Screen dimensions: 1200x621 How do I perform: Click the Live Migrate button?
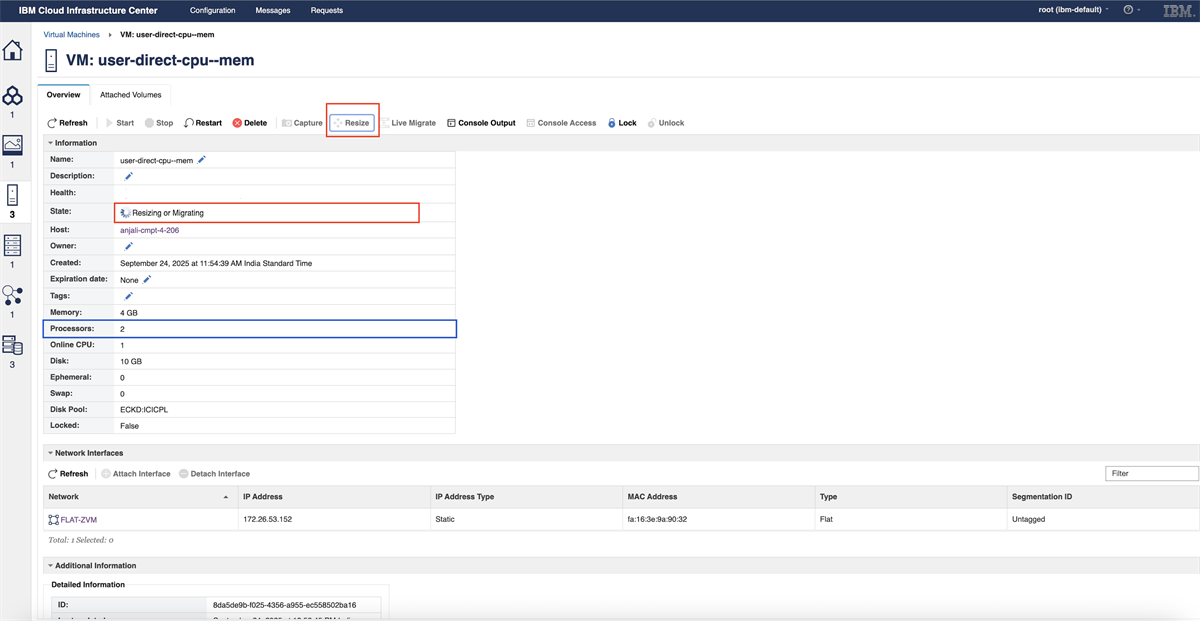tap(408, 123)
